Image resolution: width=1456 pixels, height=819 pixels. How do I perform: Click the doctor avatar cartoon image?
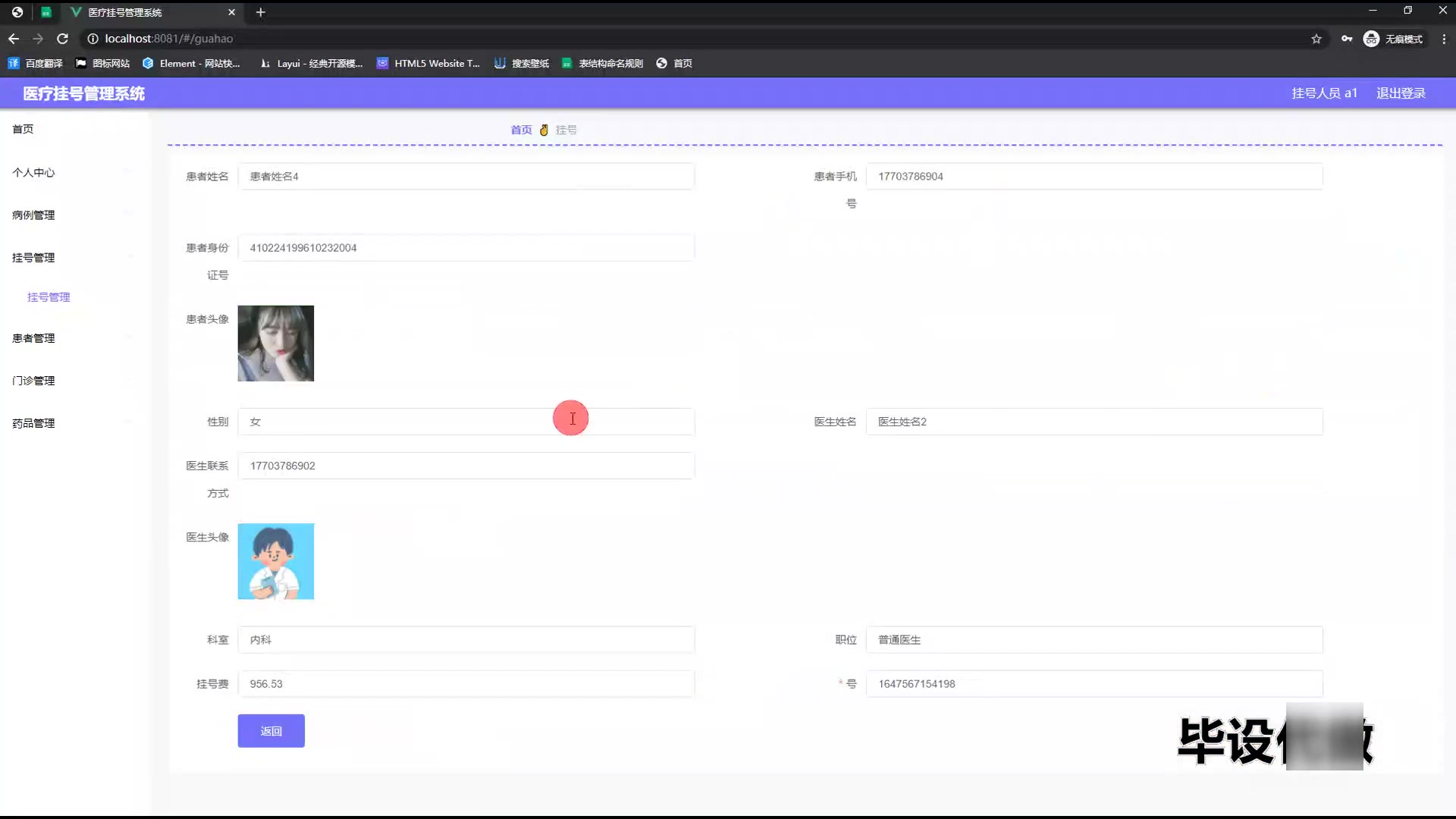tap(276, 561)
